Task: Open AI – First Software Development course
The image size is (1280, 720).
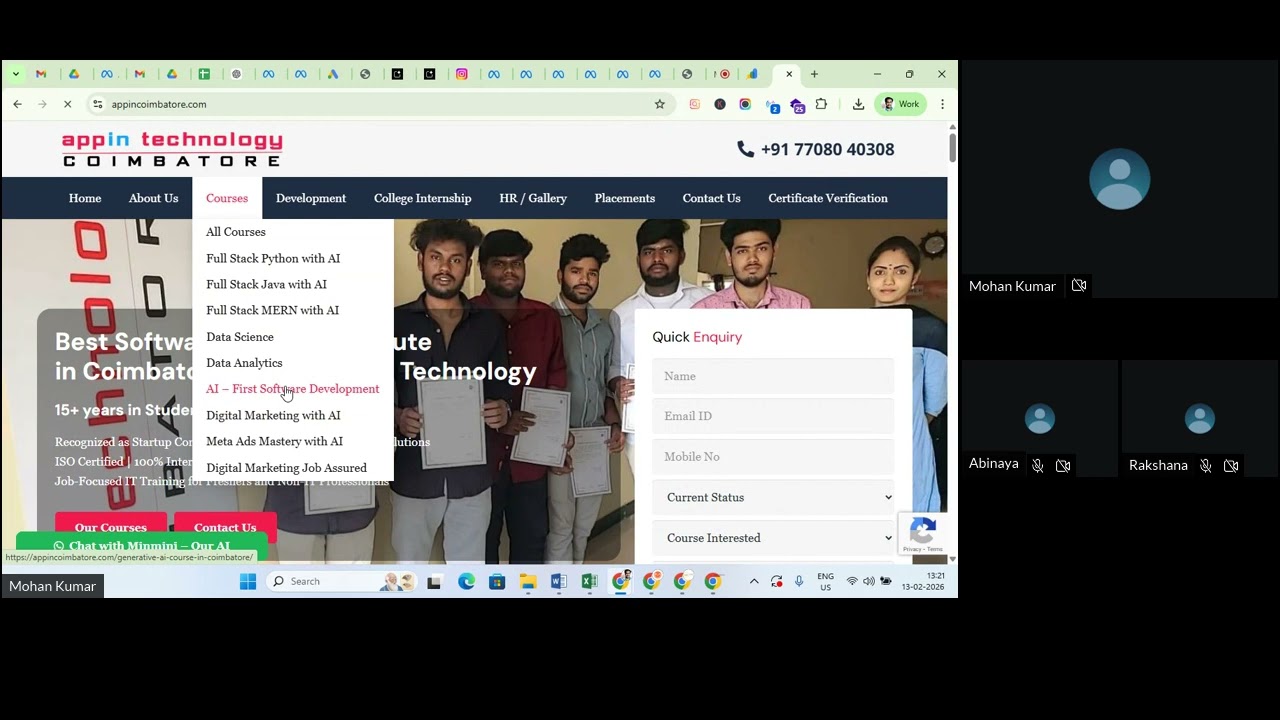Action: [293, 389]
